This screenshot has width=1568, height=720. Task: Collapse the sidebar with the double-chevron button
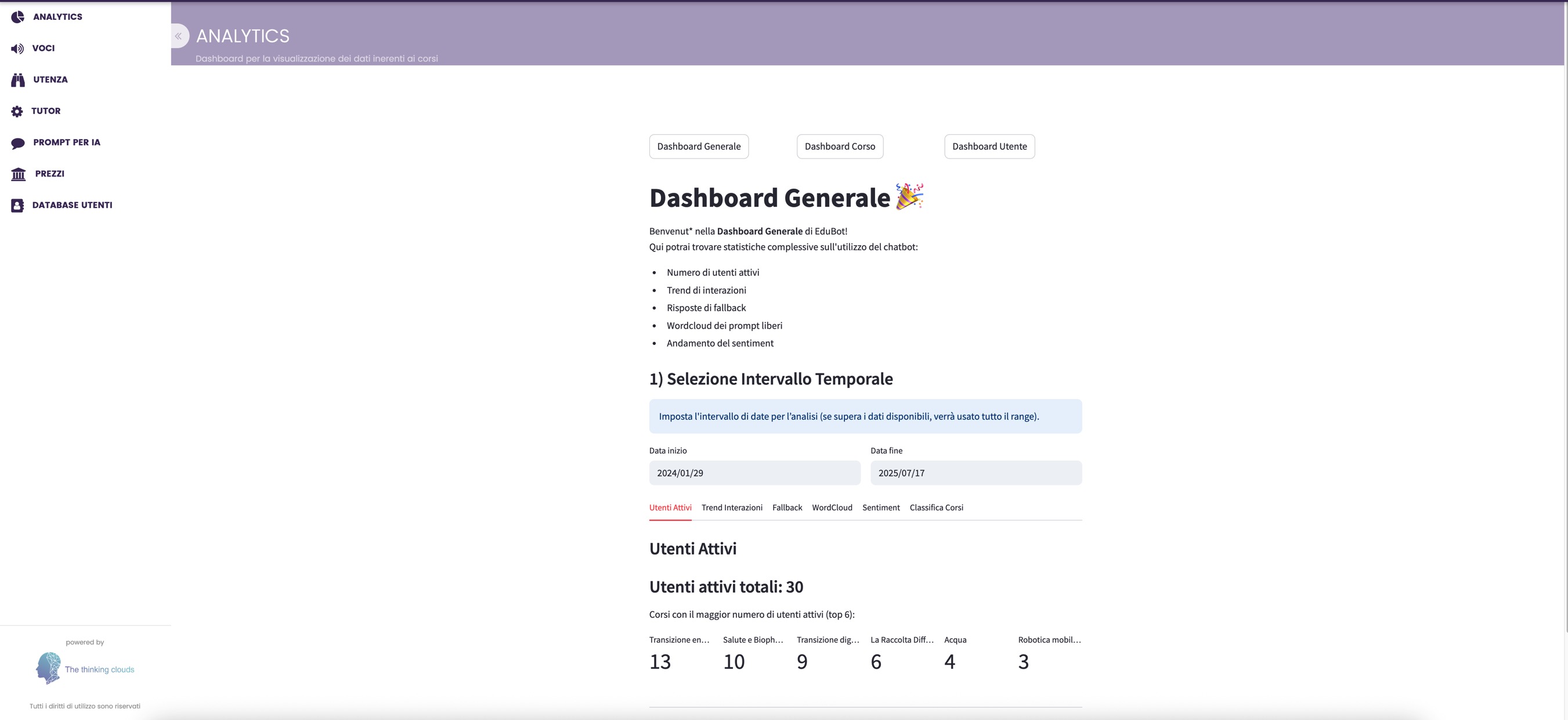(178, 37)
